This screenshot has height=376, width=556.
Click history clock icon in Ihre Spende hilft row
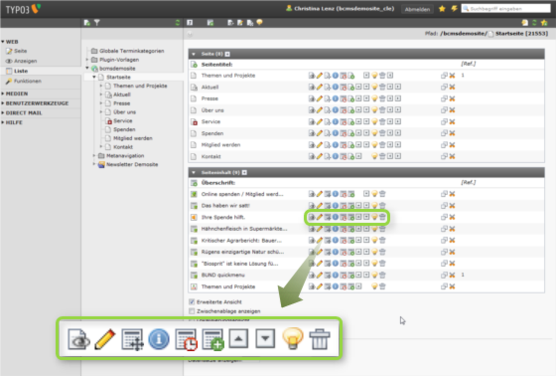(x=343, y=217)
